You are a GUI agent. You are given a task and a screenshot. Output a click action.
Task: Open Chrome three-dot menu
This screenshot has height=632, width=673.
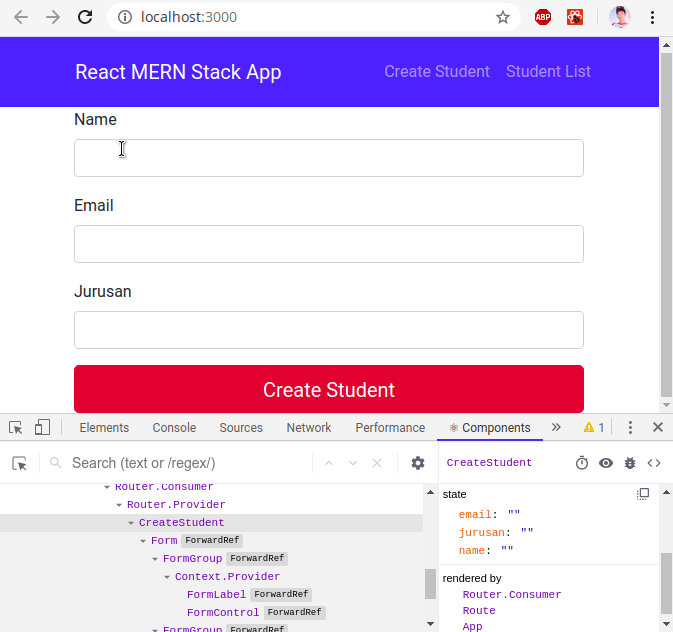click(652, 17)
